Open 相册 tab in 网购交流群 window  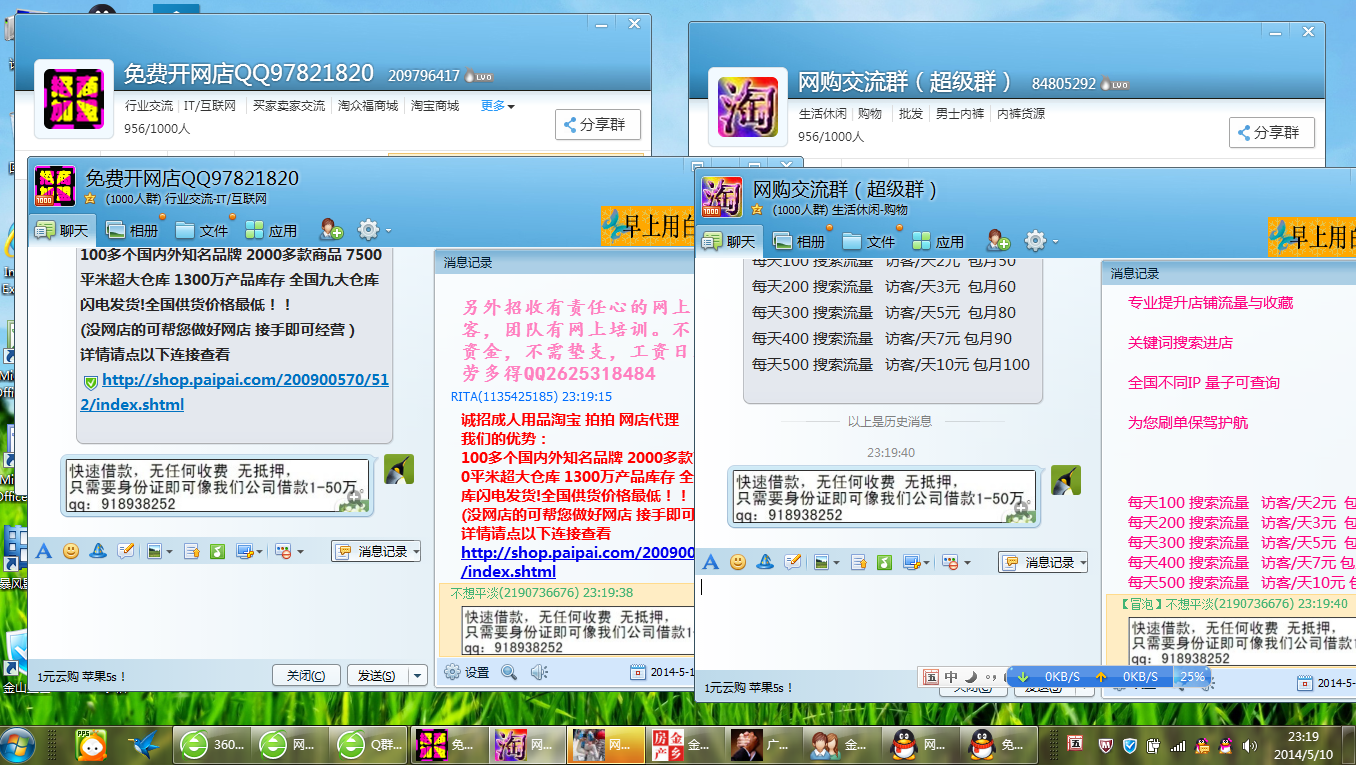click(x=799, y=241)
